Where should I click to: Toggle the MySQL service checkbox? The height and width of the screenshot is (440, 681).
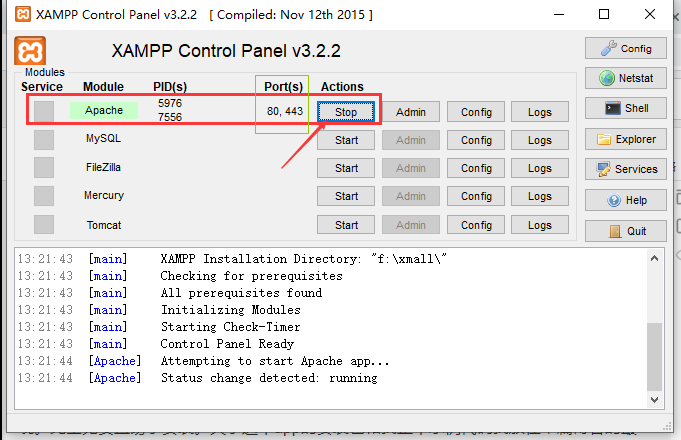click(x=44, y=140)
